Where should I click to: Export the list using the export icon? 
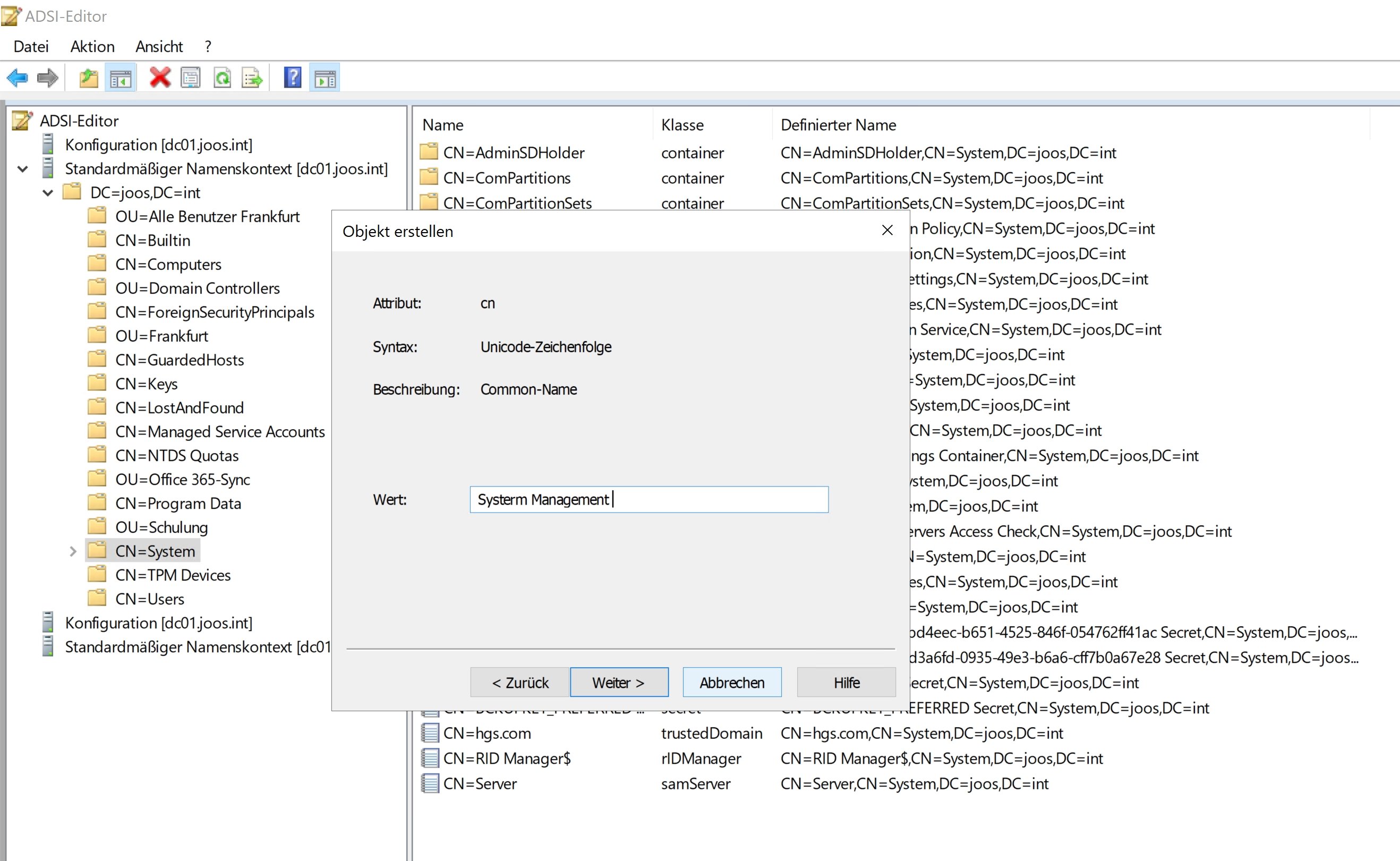coord(252,78)
